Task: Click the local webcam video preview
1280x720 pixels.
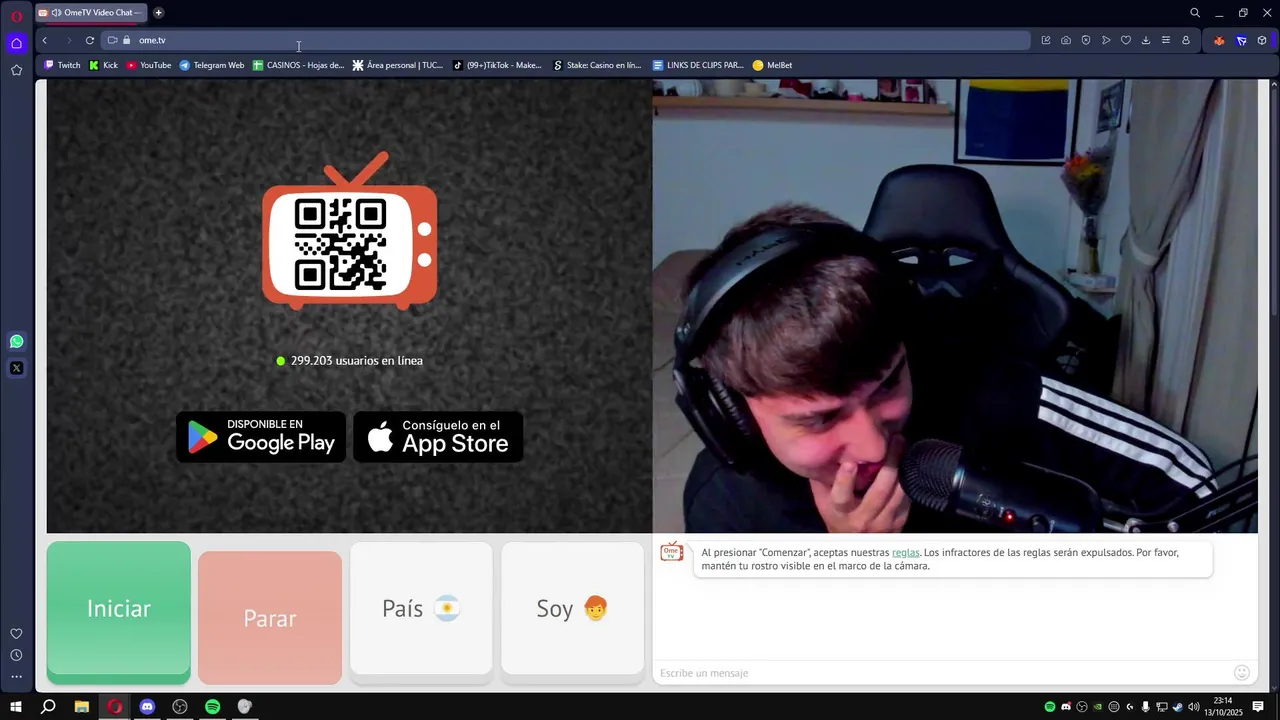Action: (x=955, y=306)
